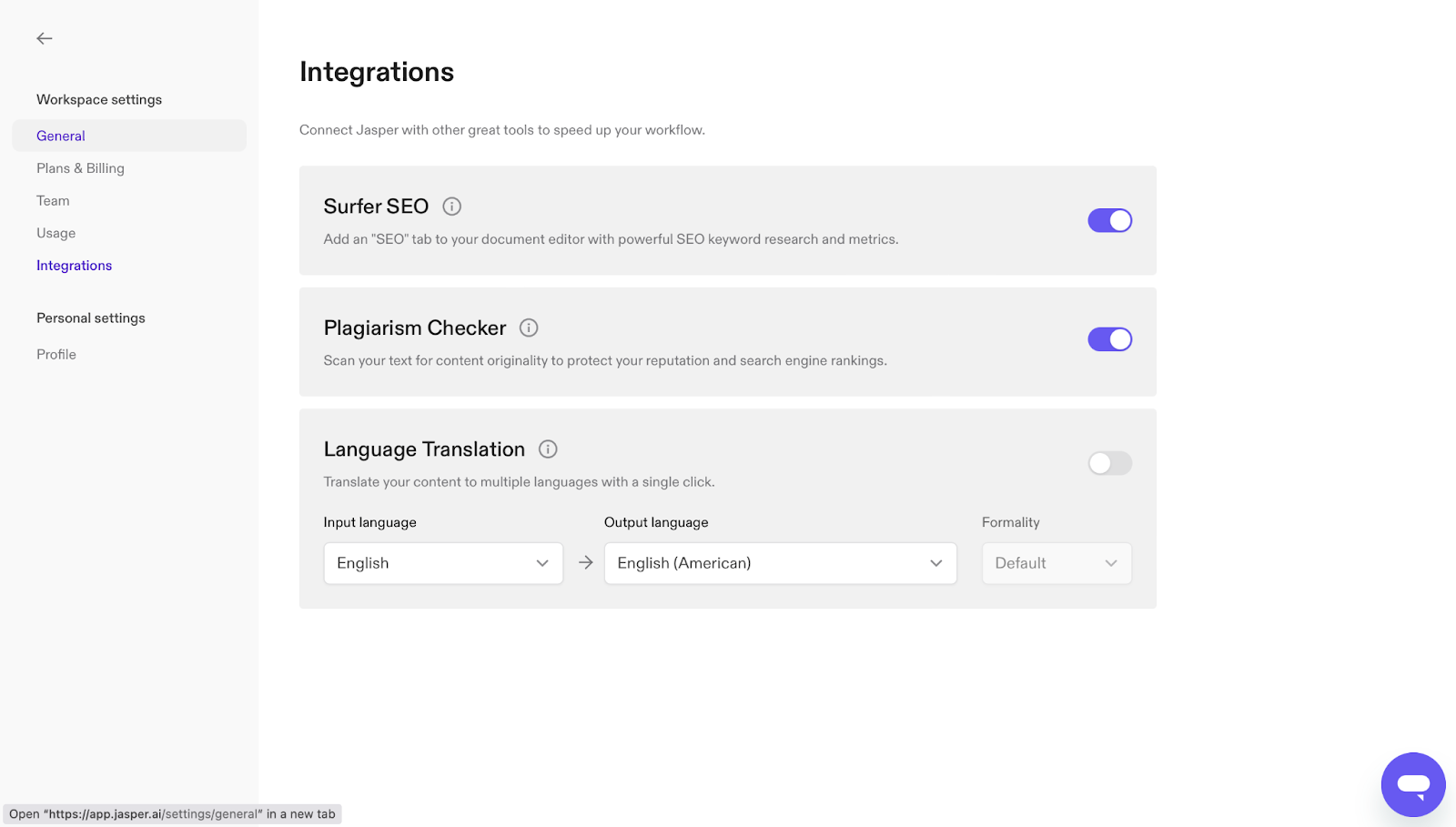Open Plagiarism Checker info icon
Screen dimensions: 1456x827
click(529, 328)
